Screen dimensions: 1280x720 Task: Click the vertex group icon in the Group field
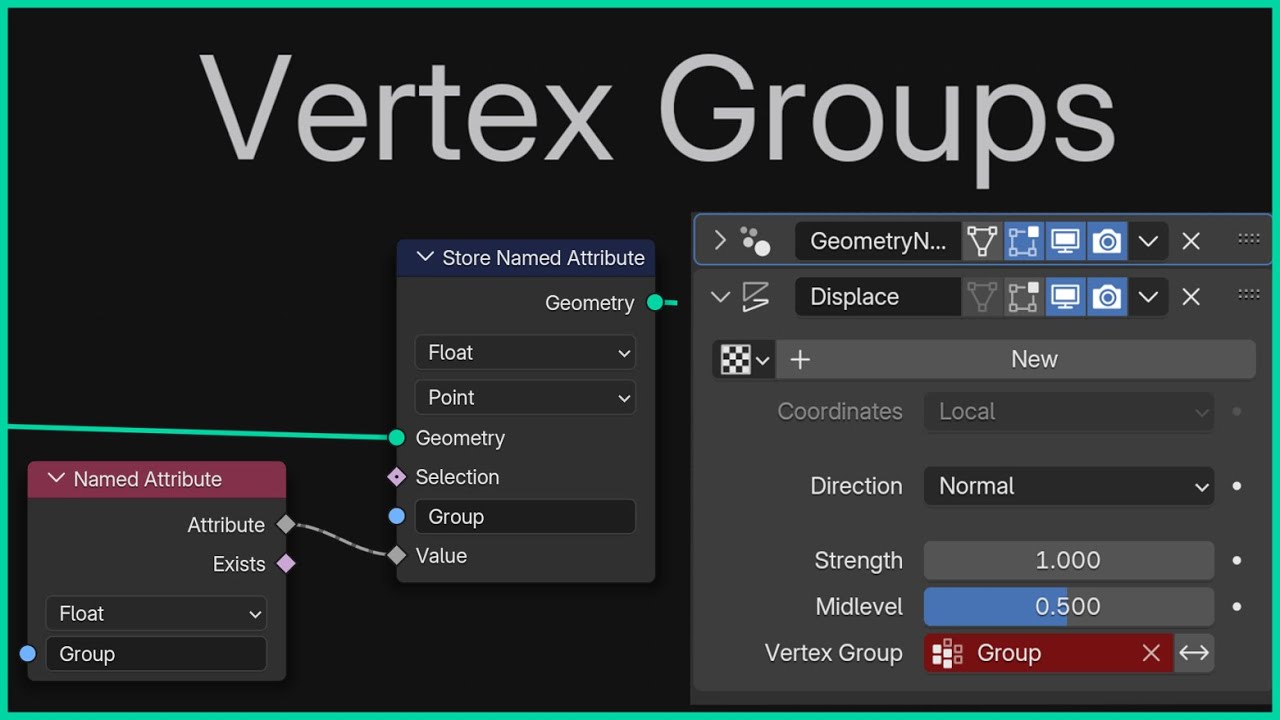[x=947, y=653]
